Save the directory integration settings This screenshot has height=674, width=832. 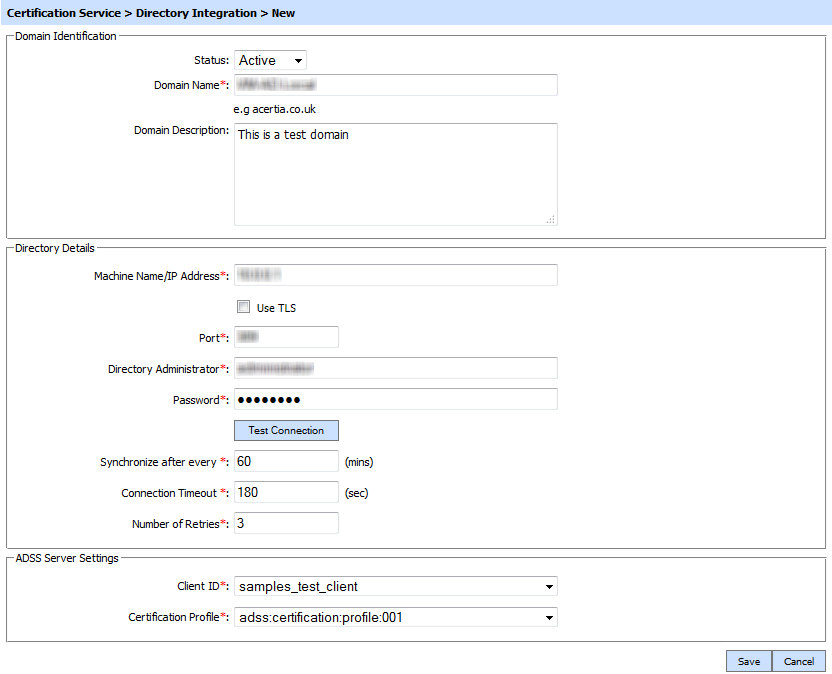748,661
